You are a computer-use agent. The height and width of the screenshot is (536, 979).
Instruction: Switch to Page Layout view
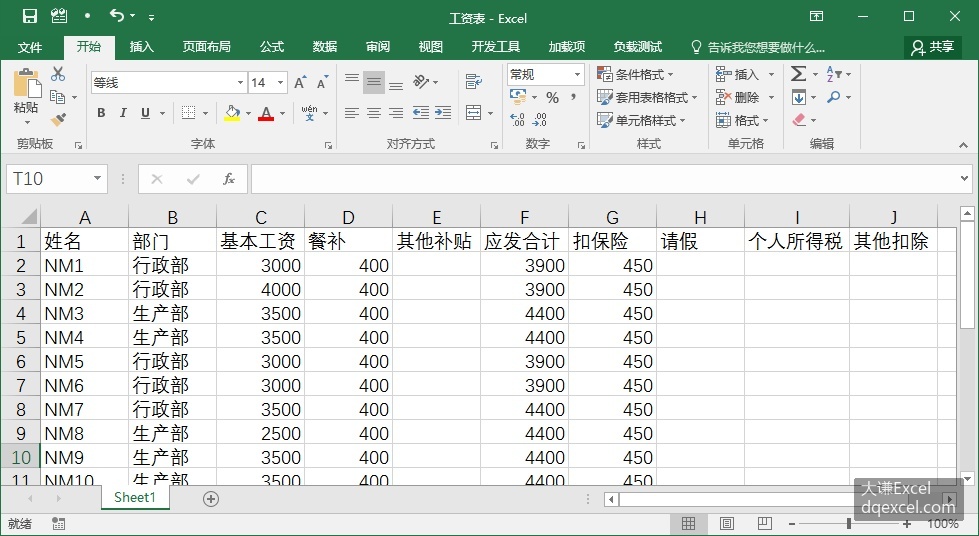pos(727,523)
